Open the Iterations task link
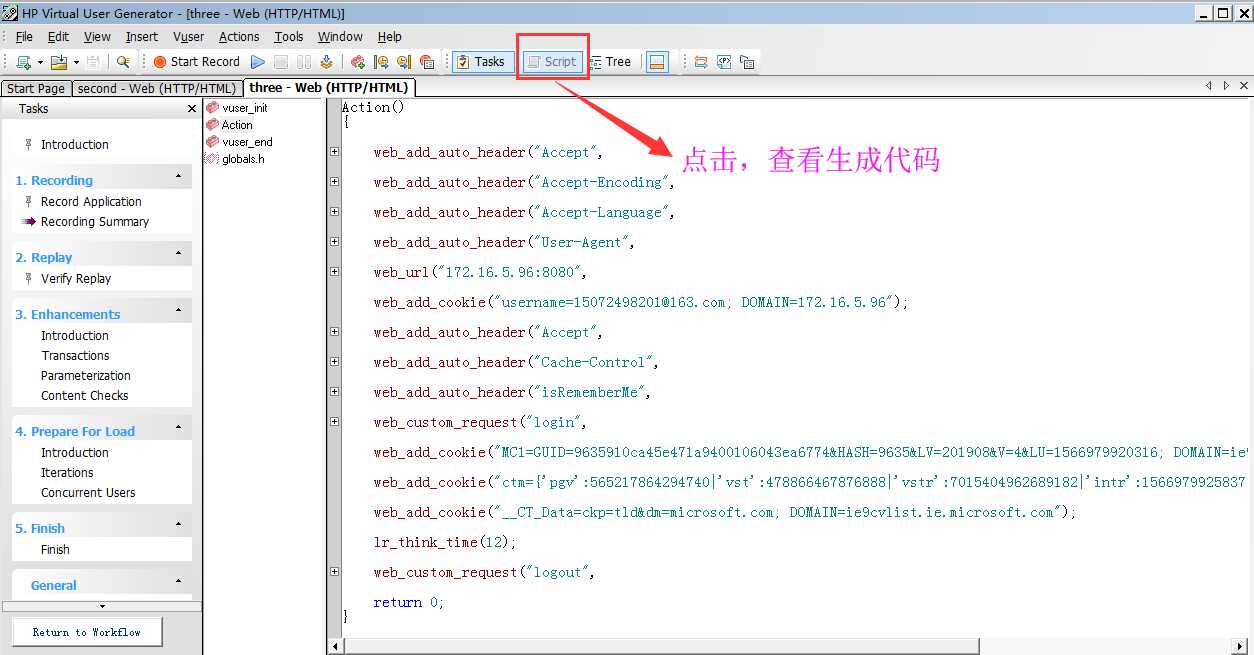The height and width of the screenshot is (655, 1254). pos(67,473)
